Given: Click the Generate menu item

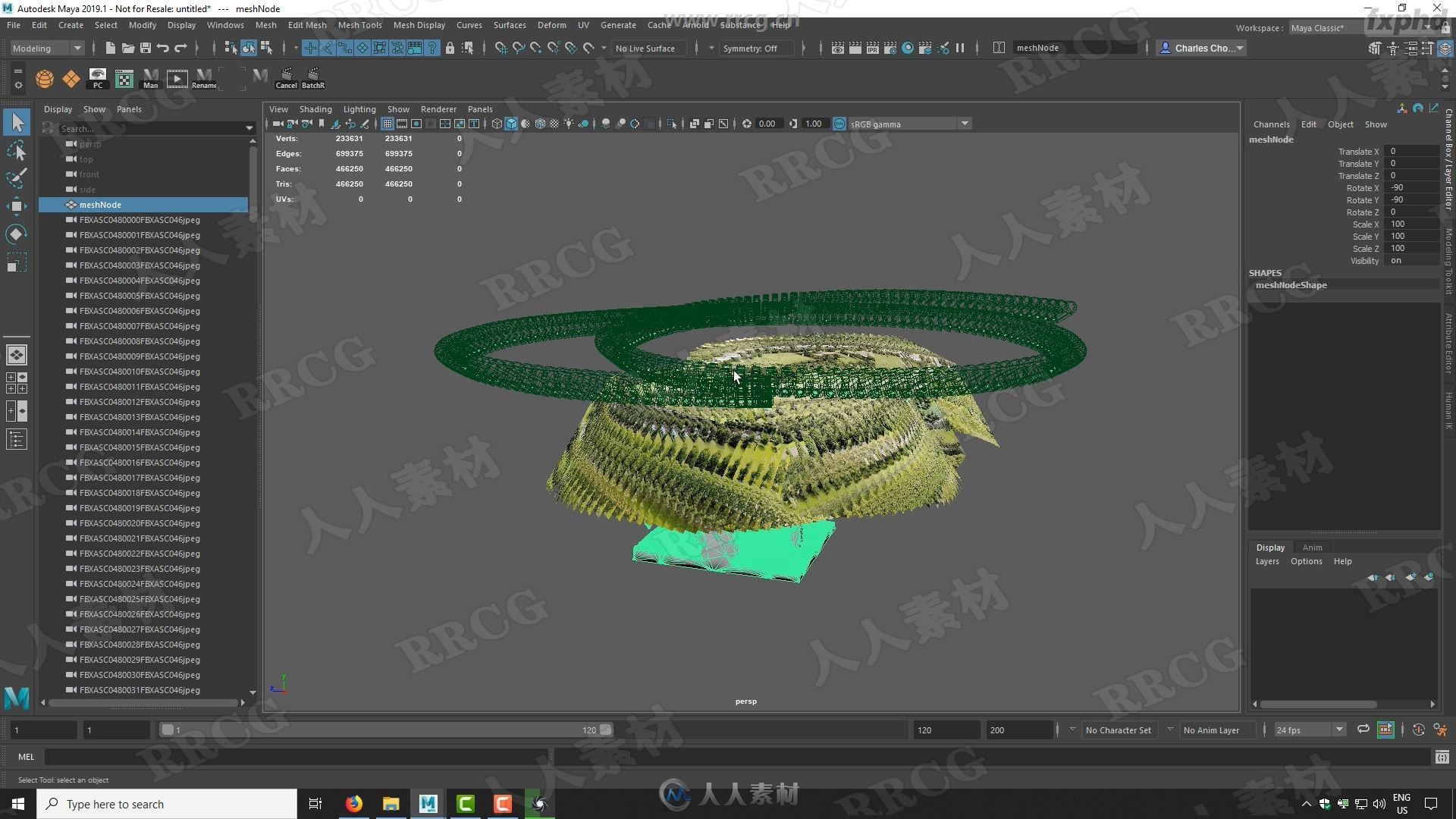Looking at the screenshot, I should pyautogui.click(x=617, y=24).
